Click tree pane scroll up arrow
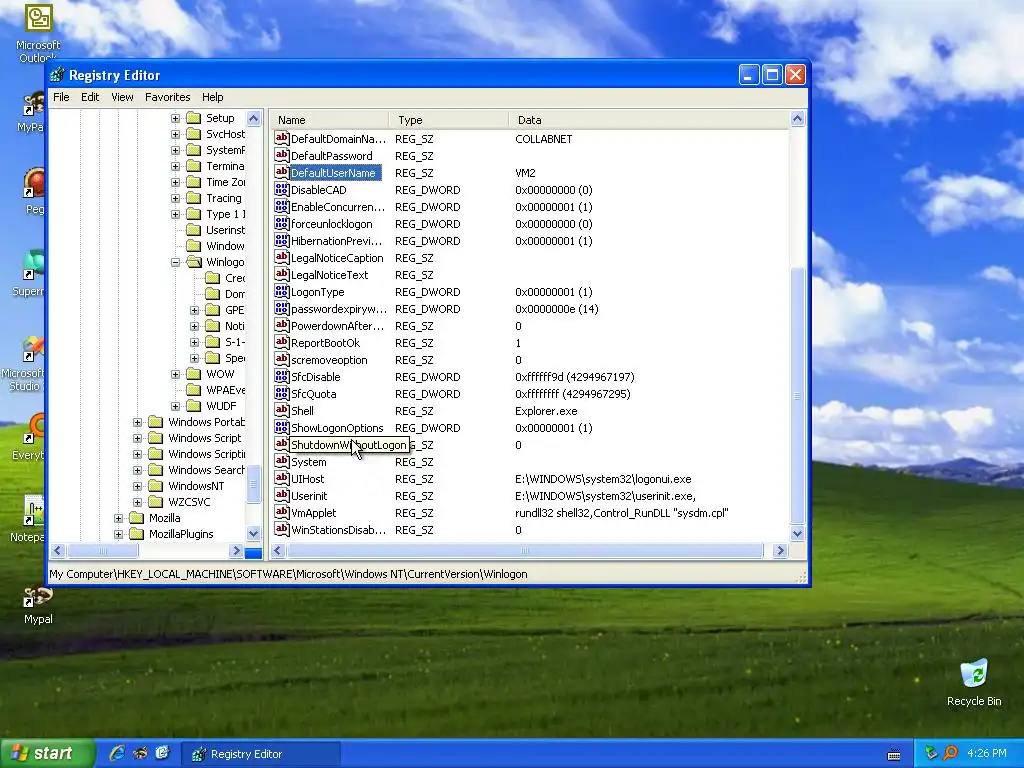 (x=253, y=118)
